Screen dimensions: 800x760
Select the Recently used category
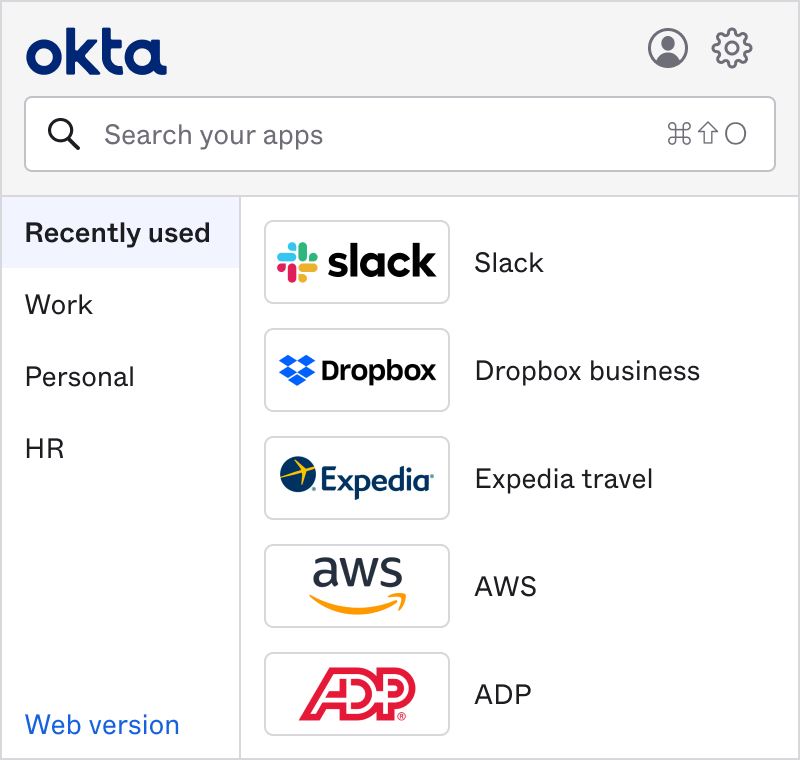tap(118, 233)
